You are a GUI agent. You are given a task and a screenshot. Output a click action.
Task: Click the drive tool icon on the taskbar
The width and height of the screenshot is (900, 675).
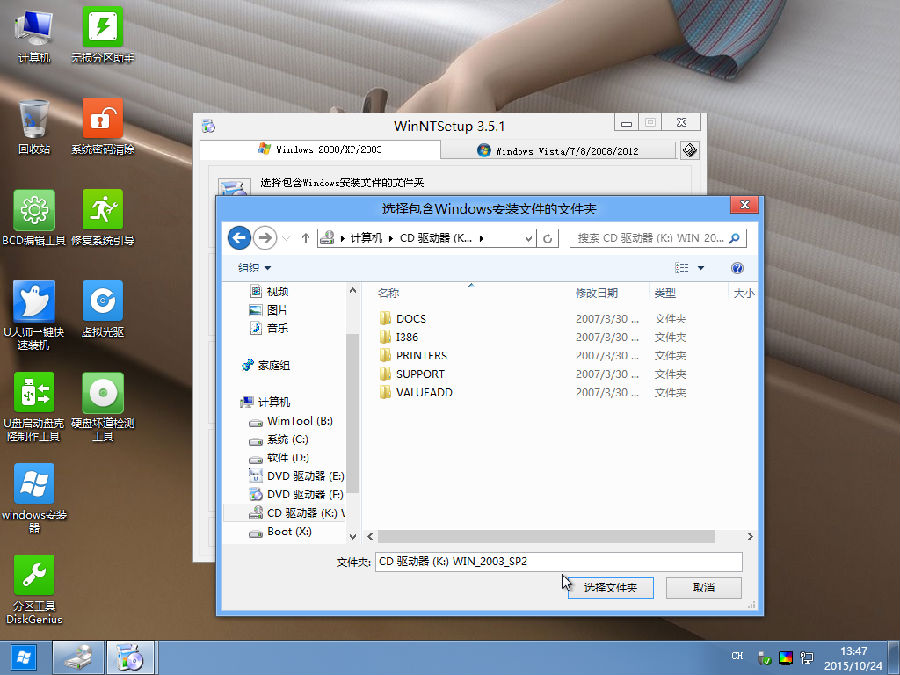click(79, 657)
